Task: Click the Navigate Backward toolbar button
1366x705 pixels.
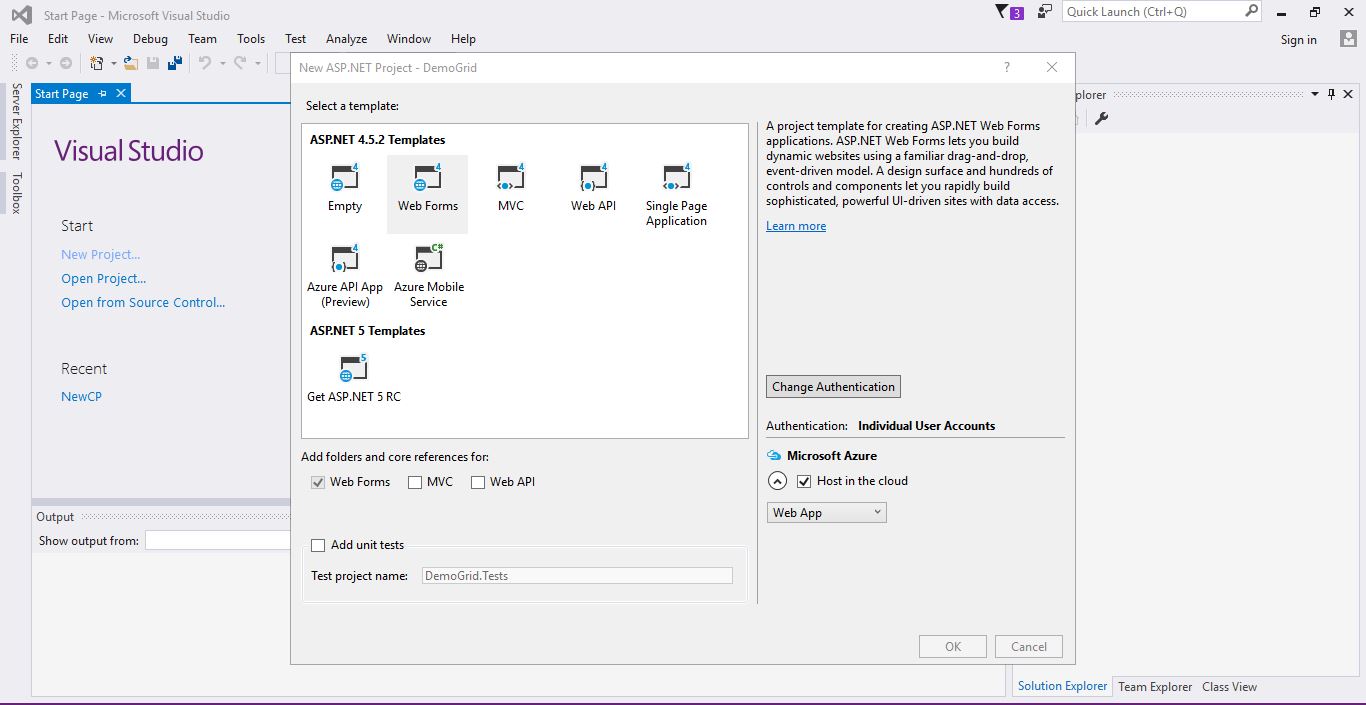Action: click(x=32, y=63)
